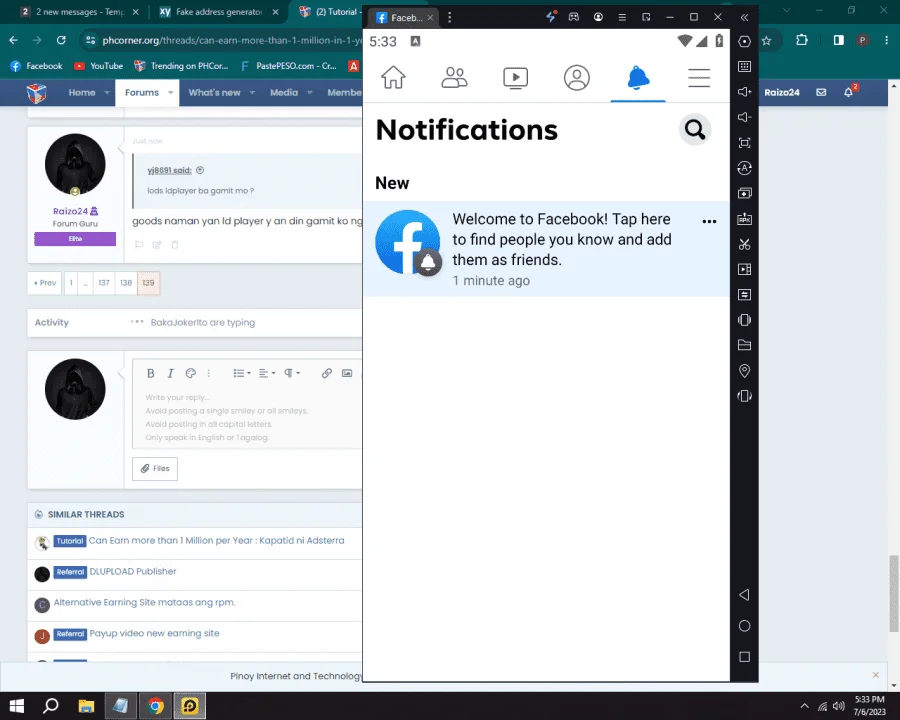Tap the Notifications search magnifier
The width and height of the screenshot is (900, 720).
695,130
